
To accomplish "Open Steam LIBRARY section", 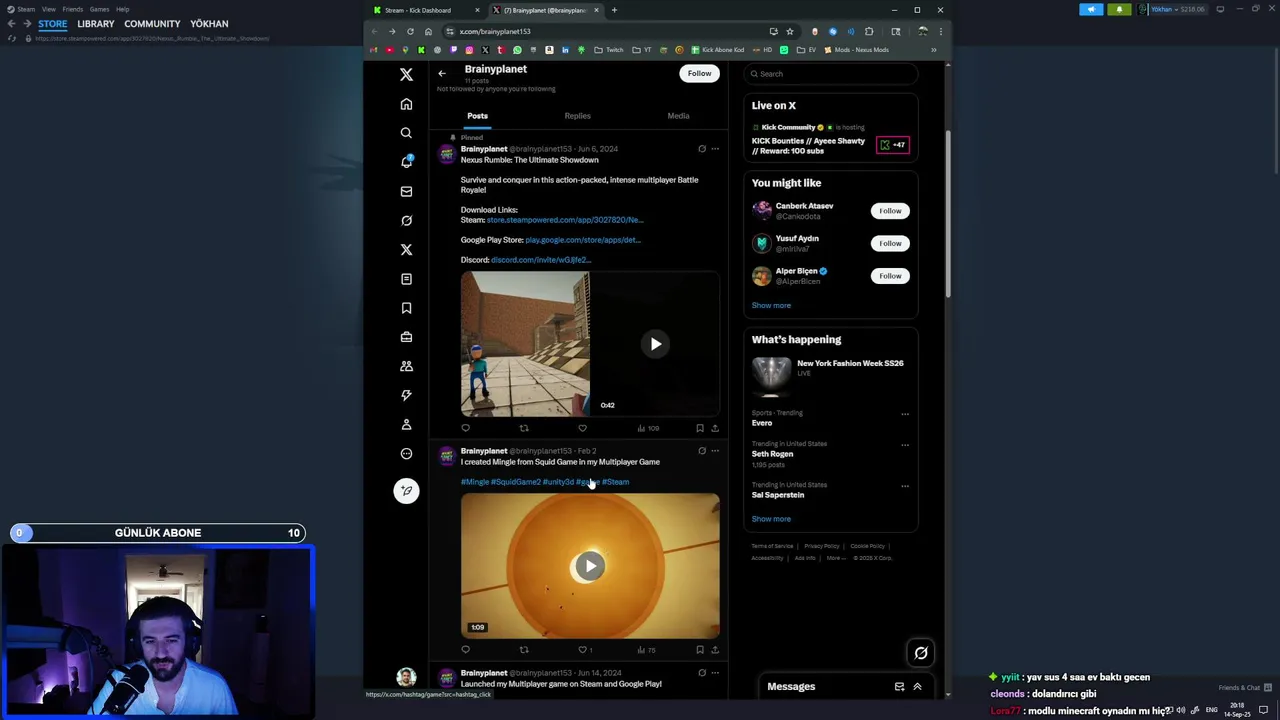I will click(96, 24).
